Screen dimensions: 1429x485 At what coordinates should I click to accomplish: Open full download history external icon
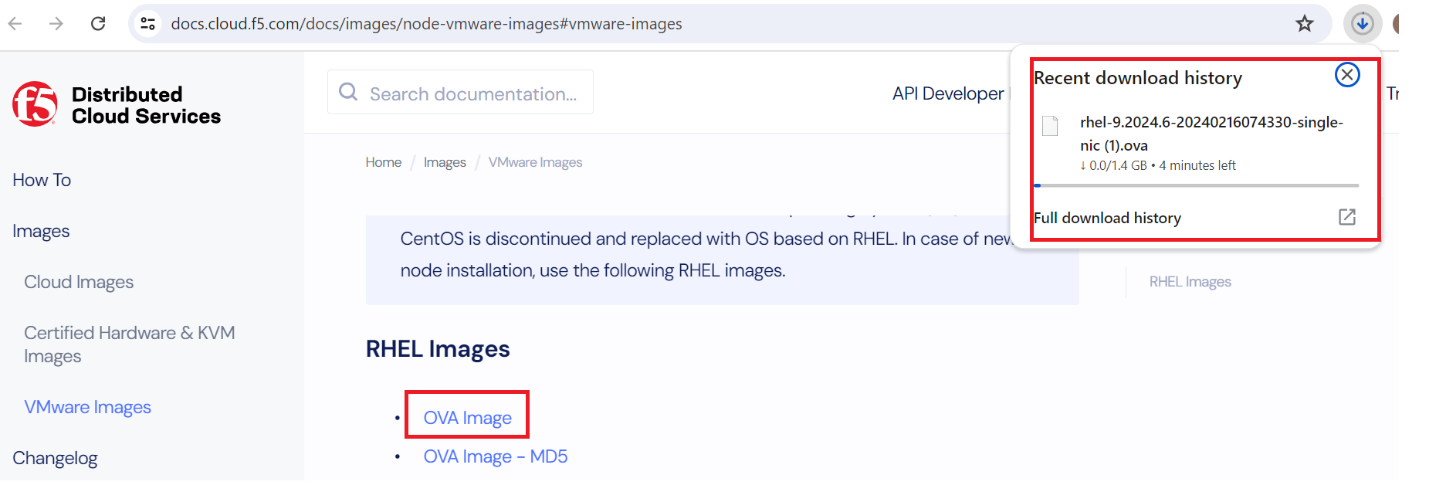[1347, 217]
